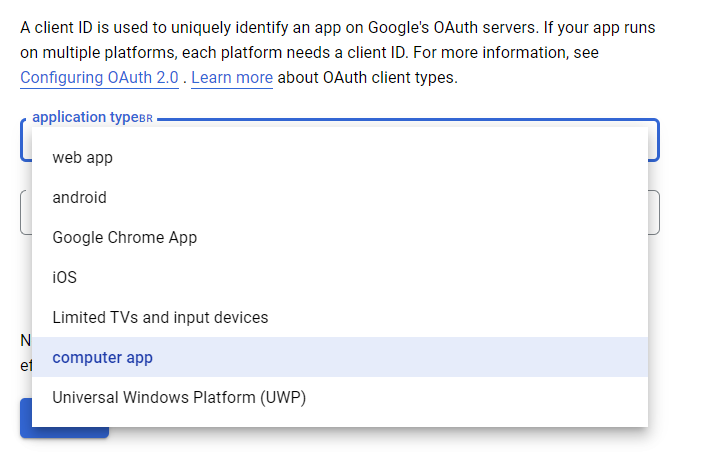The width and height of the screenshot is (721, 455).
Task: Pick Google Chrome App option
Action: [x=340, y=237]
